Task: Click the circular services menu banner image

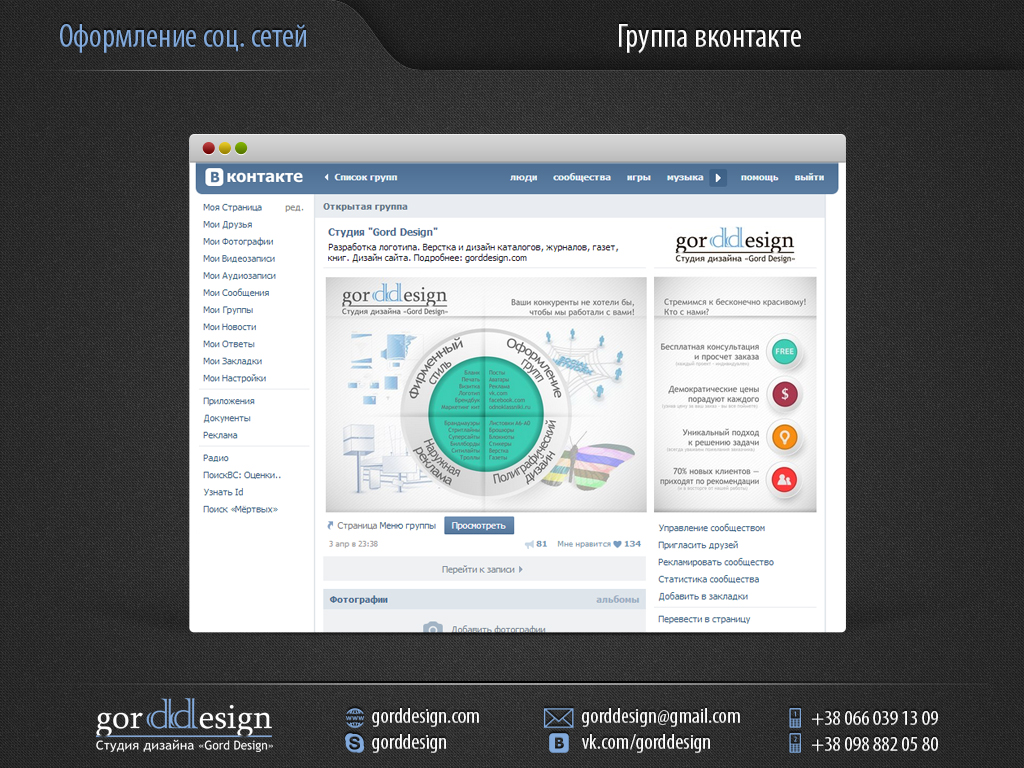Action: coord(485,394)
